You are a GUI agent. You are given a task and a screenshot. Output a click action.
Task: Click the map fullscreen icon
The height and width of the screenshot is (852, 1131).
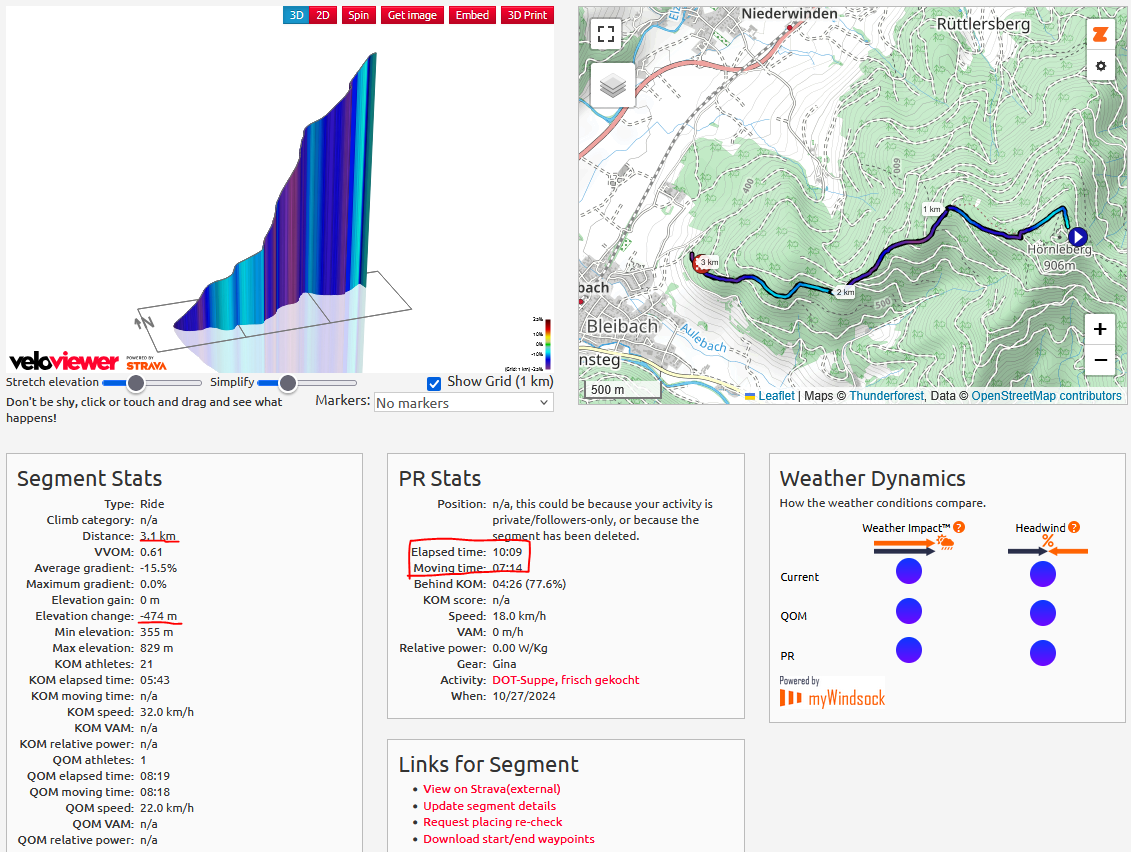[605, 34]
